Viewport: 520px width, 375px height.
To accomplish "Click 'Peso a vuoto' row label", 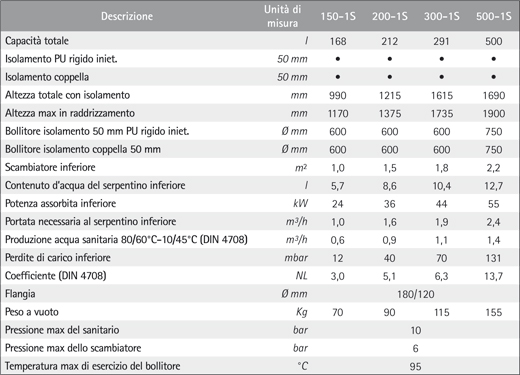I will pos(32,312).
